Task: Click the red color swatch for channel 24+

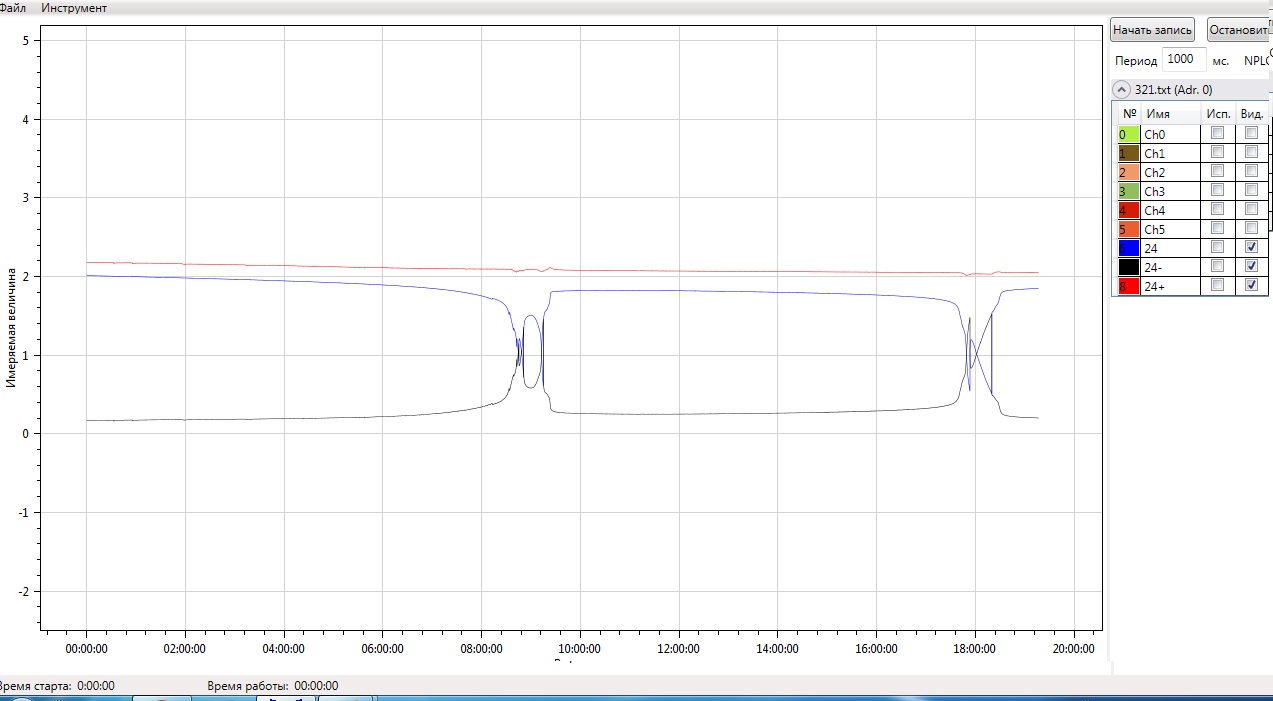Action: [x=1128, y=286]
